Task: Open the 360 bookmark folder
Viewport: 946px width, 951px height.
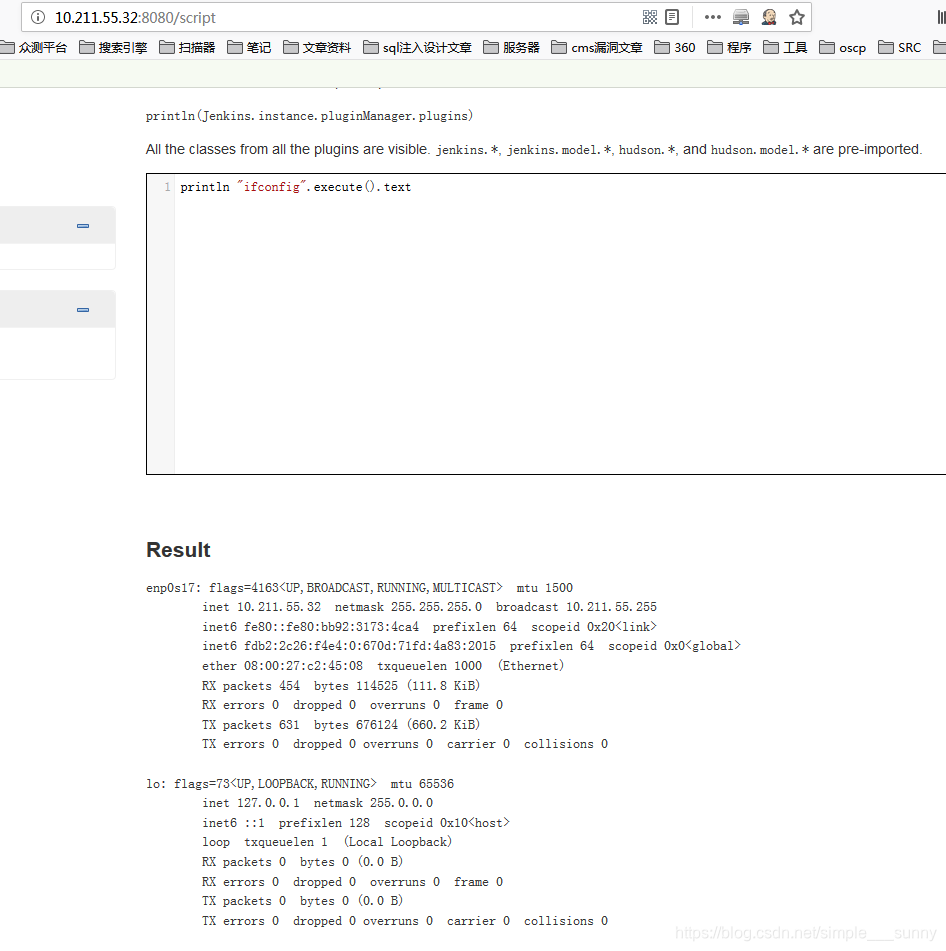Action: tap(675, 47)
